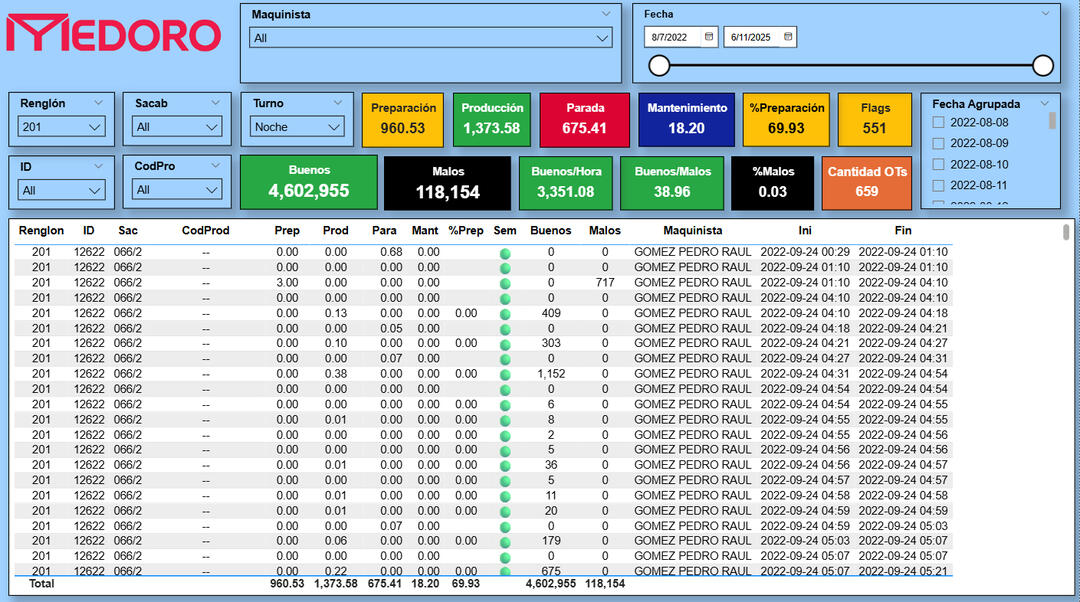Select the red Parada KPI card

click(585, 119)
